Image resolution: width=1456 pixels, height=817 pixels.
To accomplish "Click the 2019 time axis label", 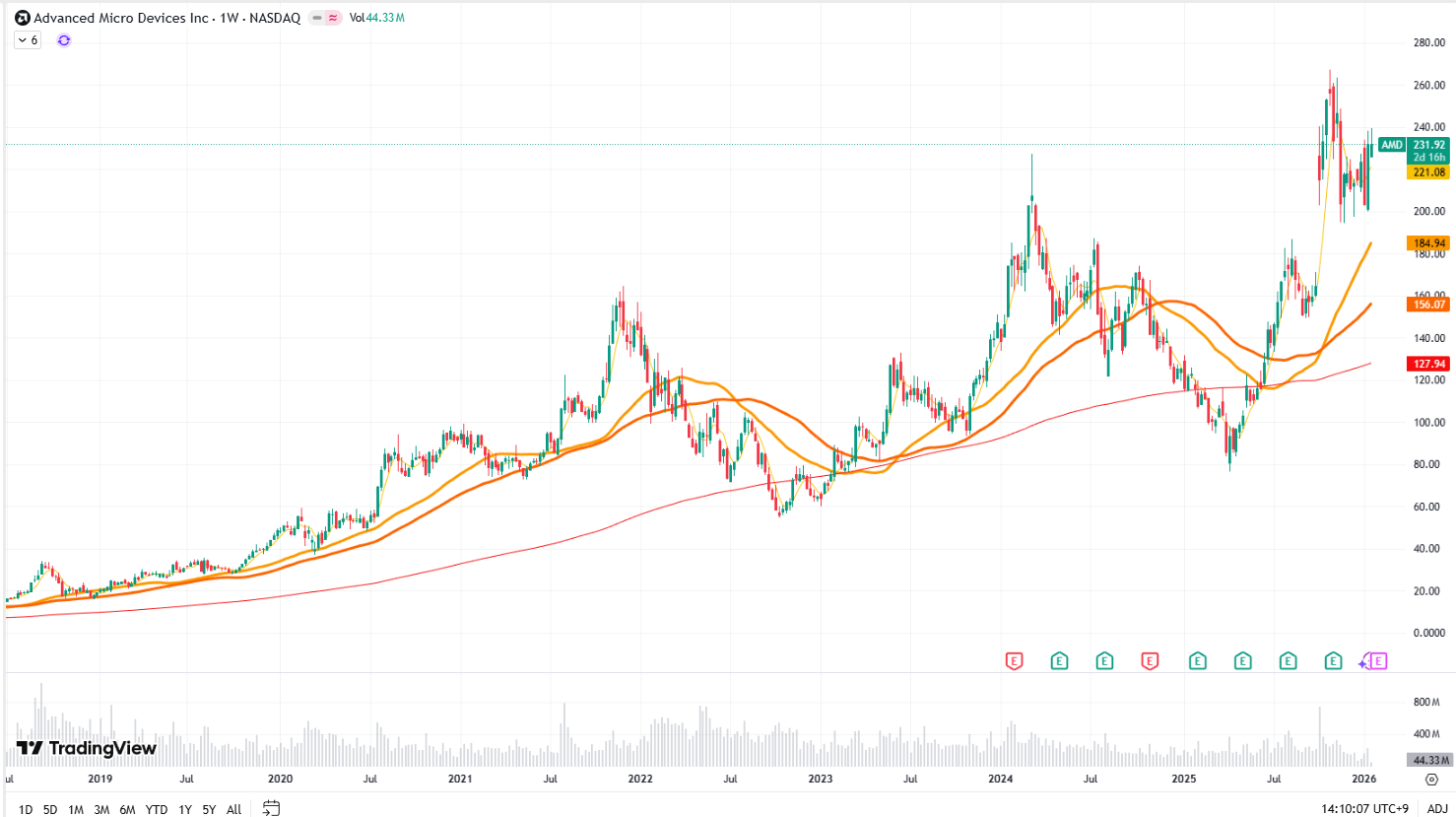I will pos(99,779).
